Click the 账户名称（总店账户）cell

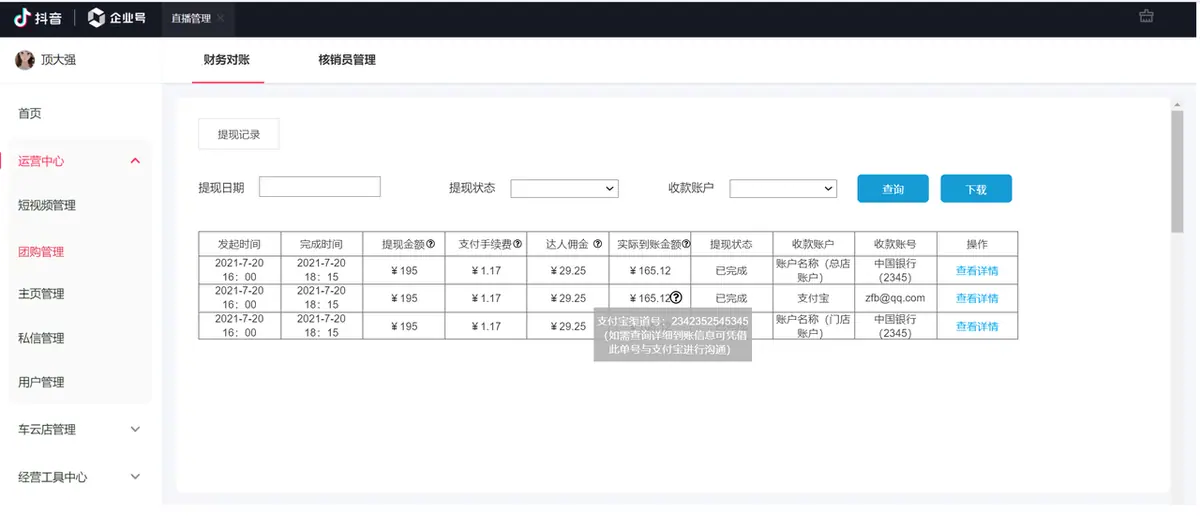tap(813, 270)
